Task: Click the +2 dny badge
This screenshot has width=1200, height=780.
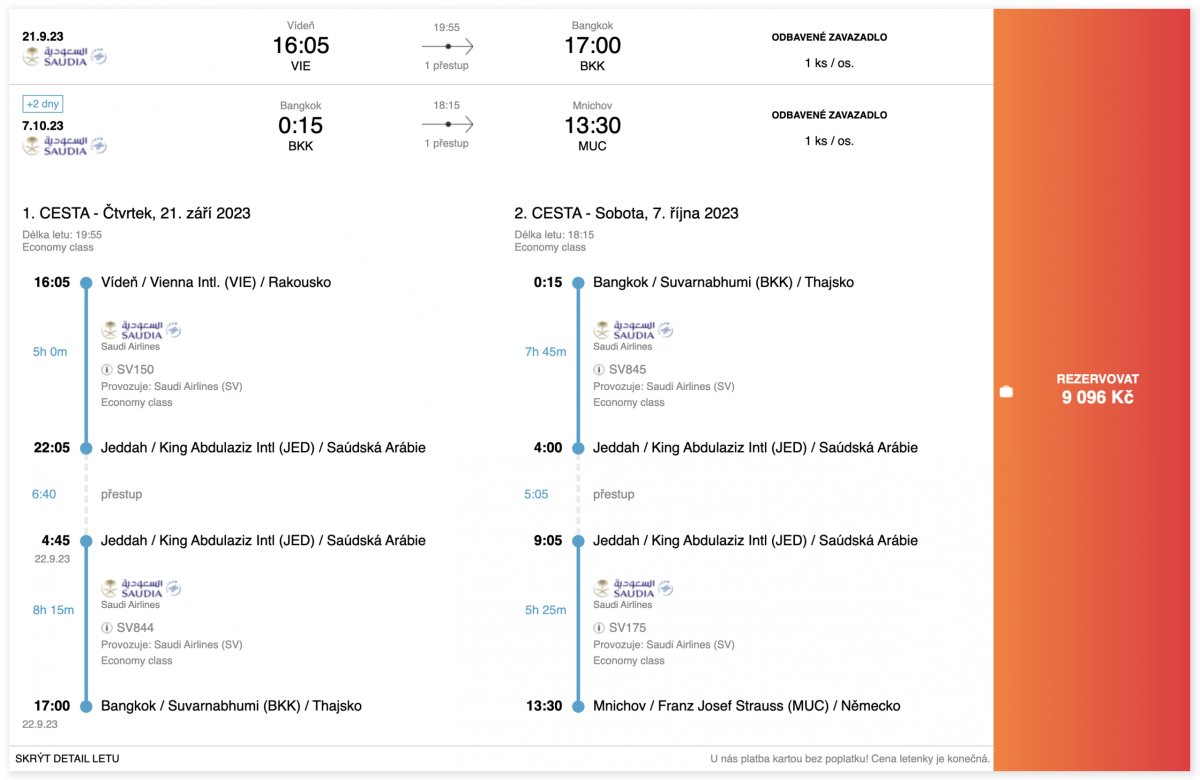Action: [x=43, y=104]
